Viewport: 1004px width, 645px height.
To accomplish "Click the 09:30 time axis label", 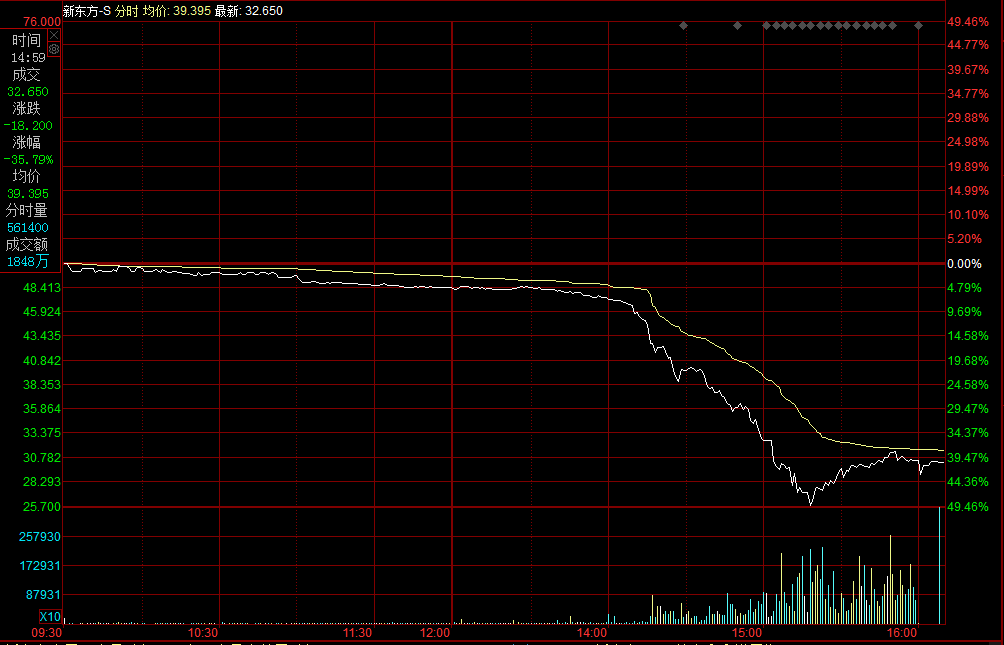I will point(48,633).
